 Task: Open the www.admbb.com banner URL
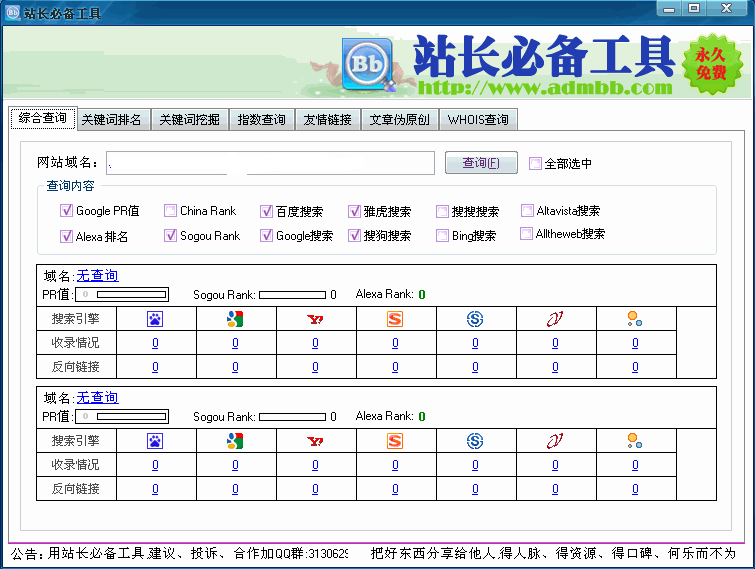click(545, 88)
